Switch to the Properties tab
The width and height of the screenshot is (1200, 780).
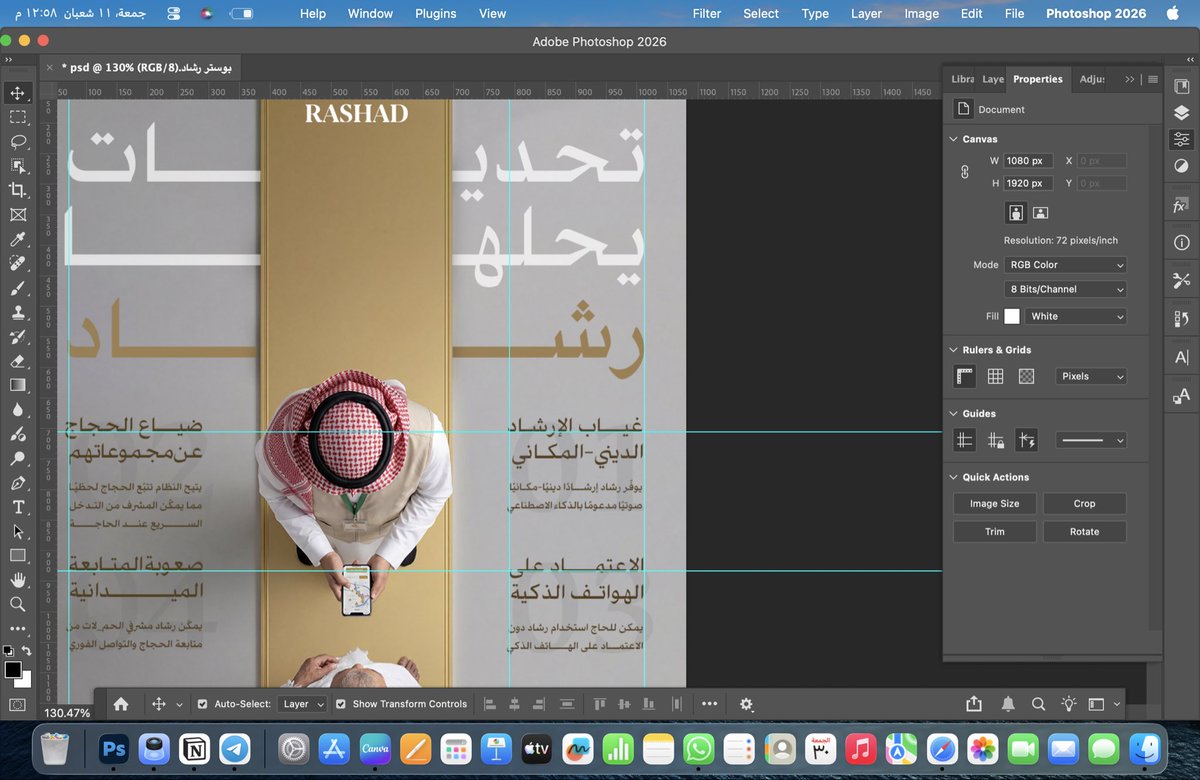[1037, 78]
